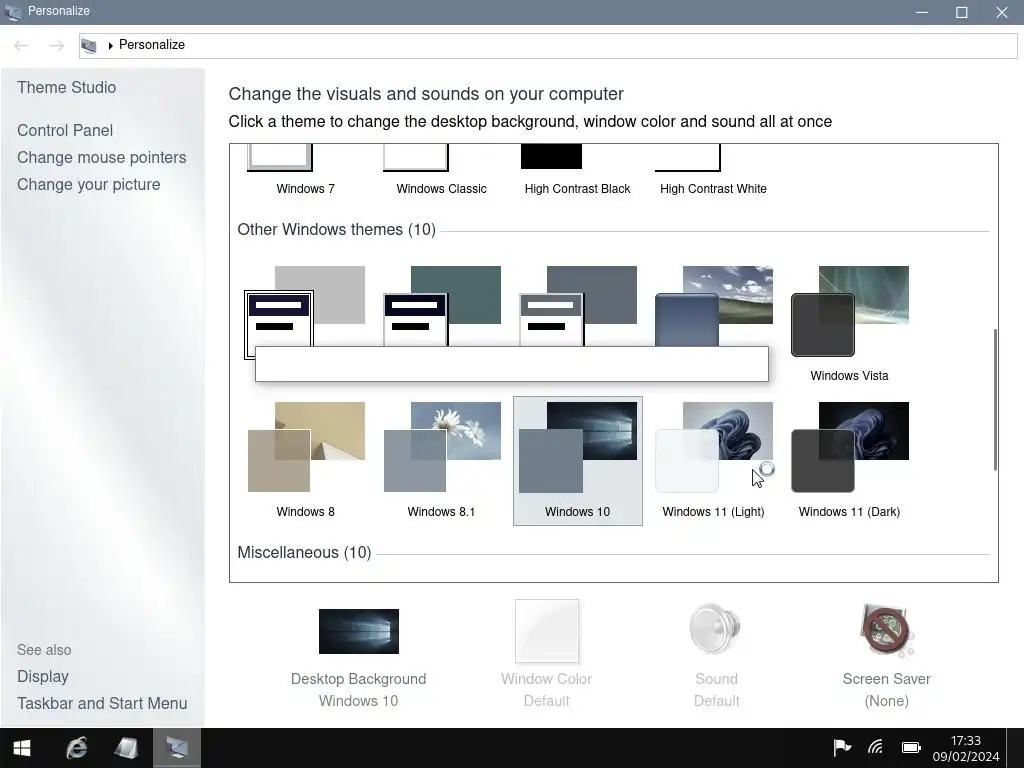Apply the High Contrast White theme
This screenshot has width=1024, height=768.
713,170
